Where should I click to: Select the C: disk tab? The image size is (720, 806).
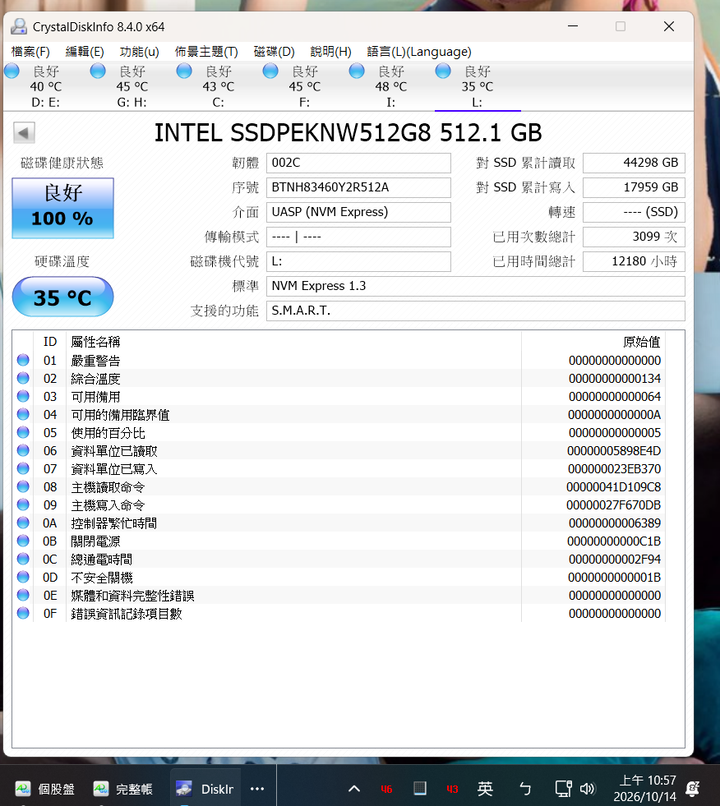pyautogui.click(x=218, y=86)
